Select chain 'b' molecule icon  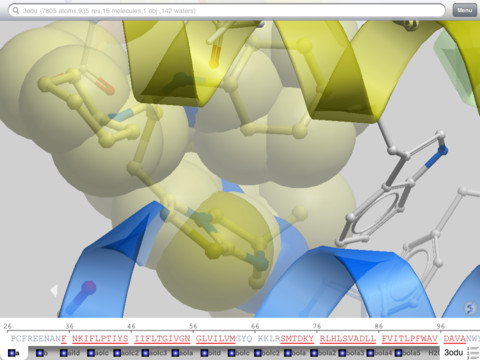pos(40,353)
